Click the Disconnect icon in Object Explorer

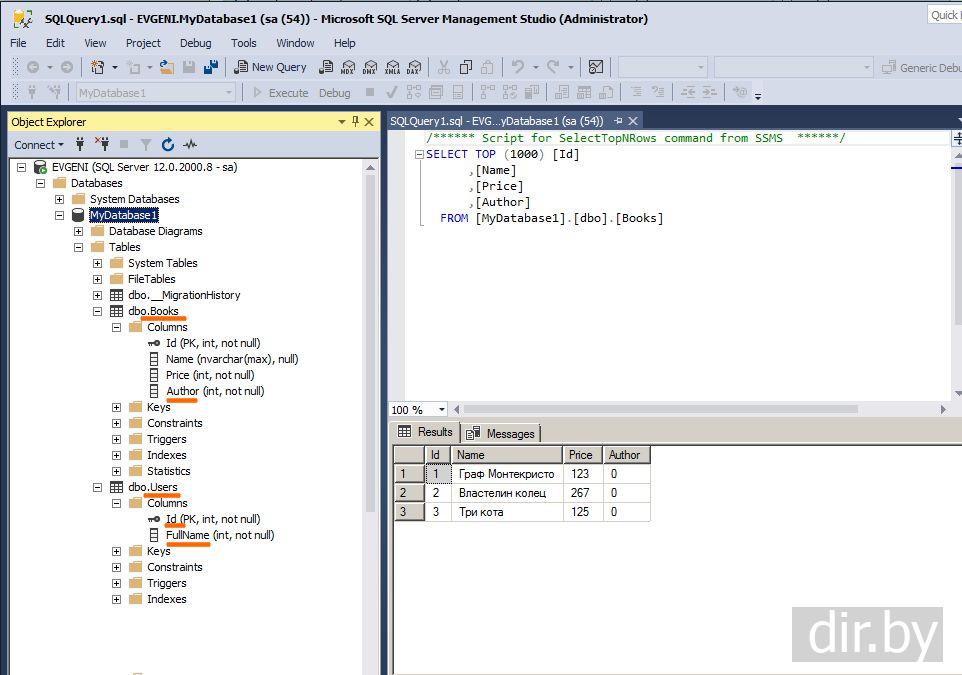click(102, 145)
